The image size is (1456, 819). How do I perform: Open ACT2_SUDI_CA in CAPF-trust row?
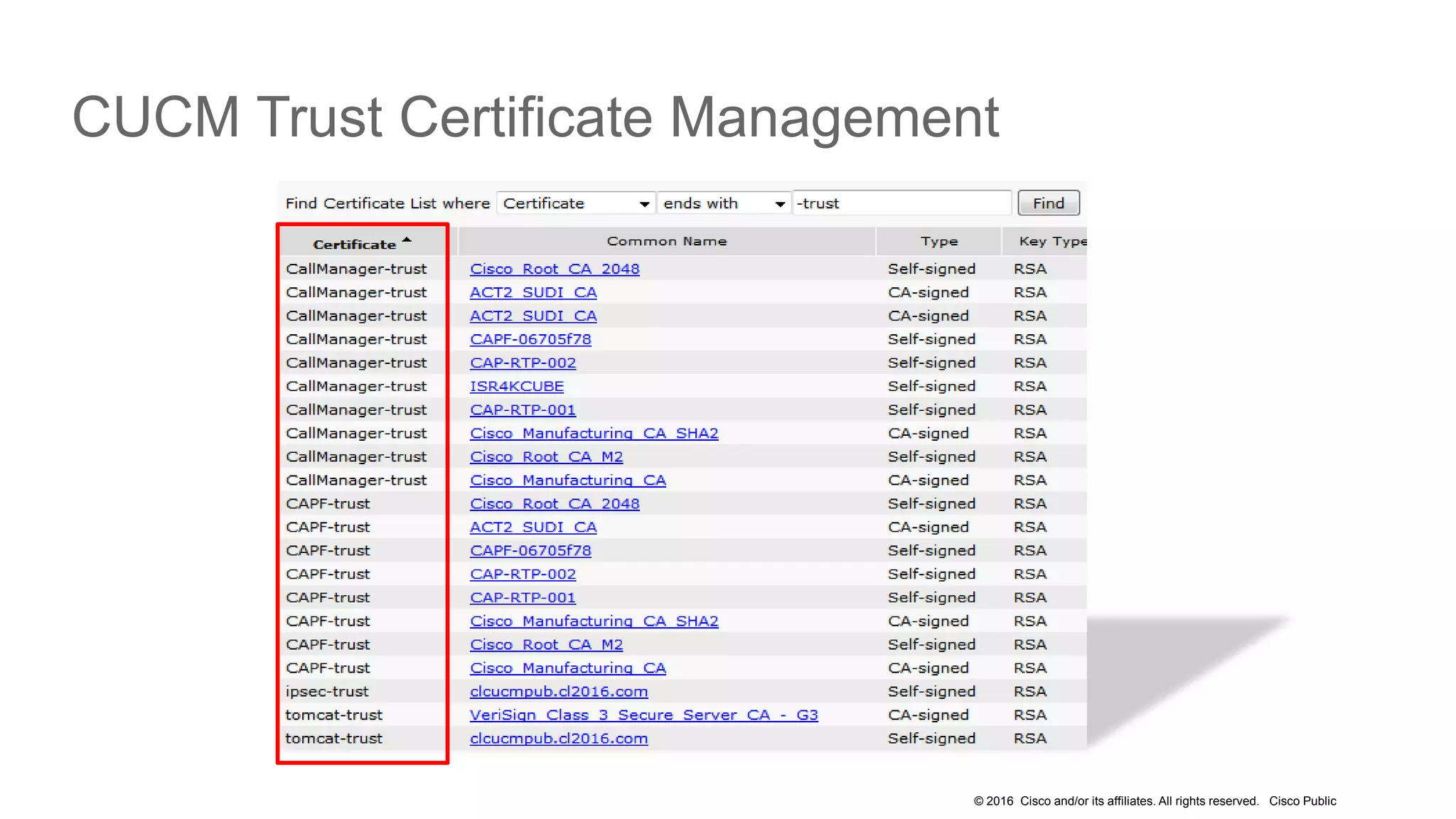coord(533,527)
